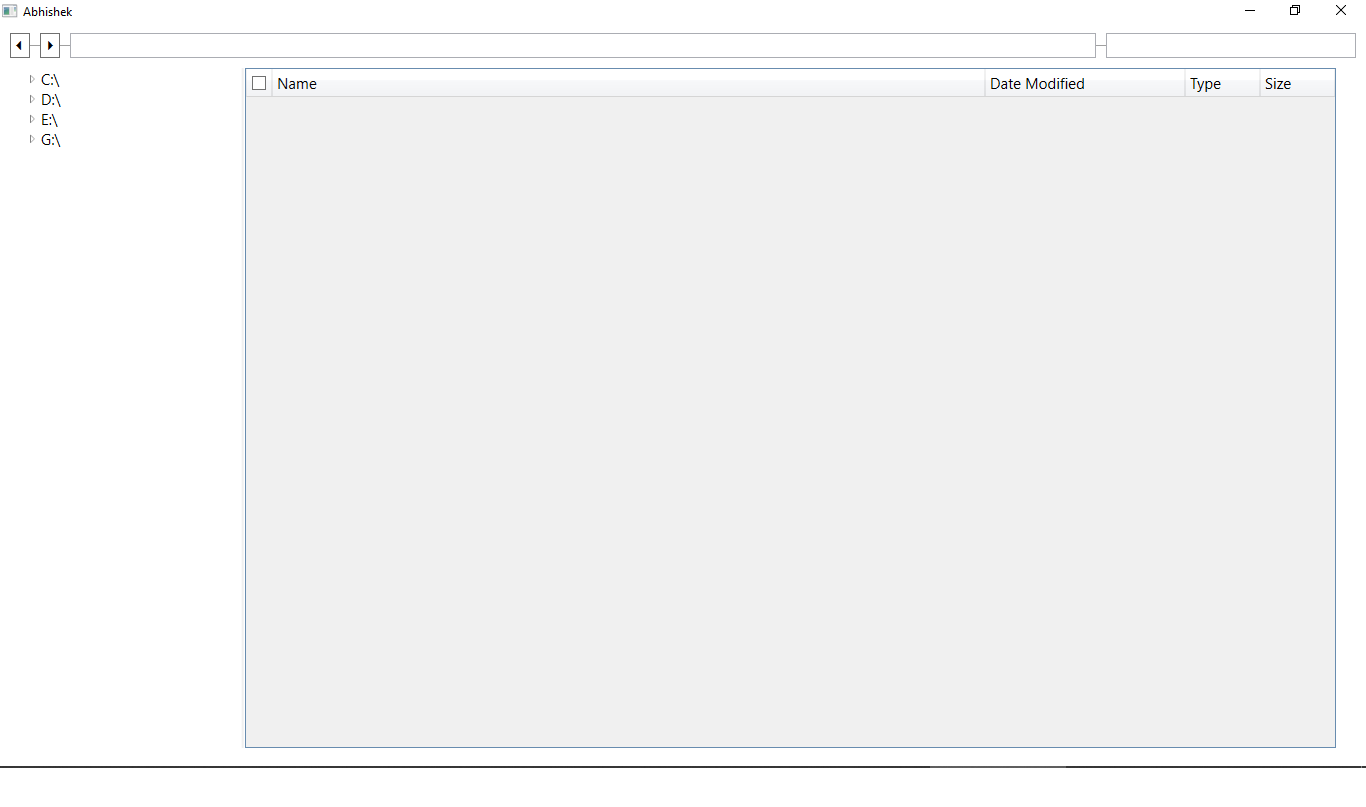Image resolution: width=1366 pixels, height=807 pixels.
Task: Expand the G:\ drive node
Action: [x=31, y=140]
